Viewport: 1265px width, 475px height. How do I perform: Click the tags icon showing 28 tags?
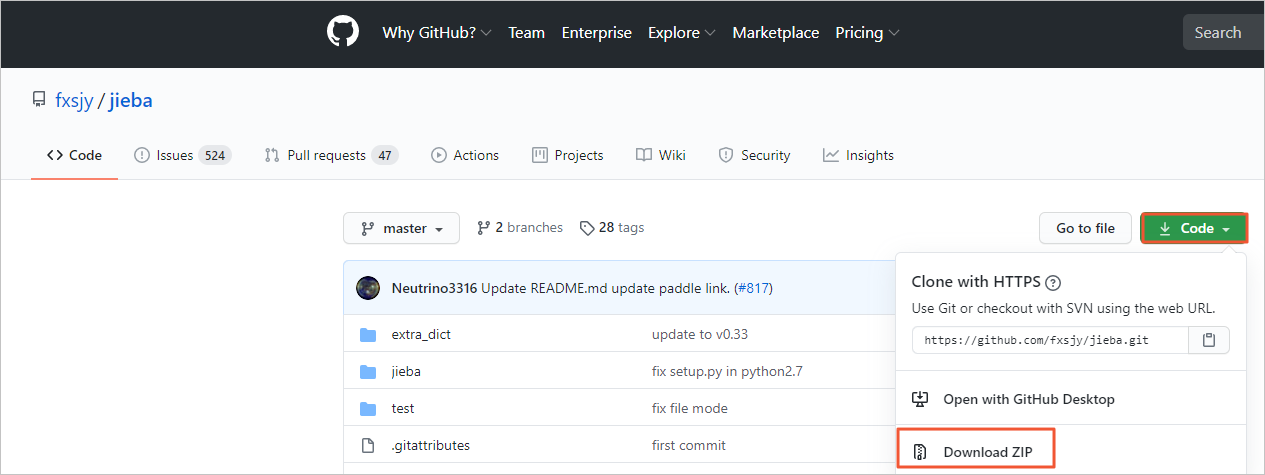(587, 228)
